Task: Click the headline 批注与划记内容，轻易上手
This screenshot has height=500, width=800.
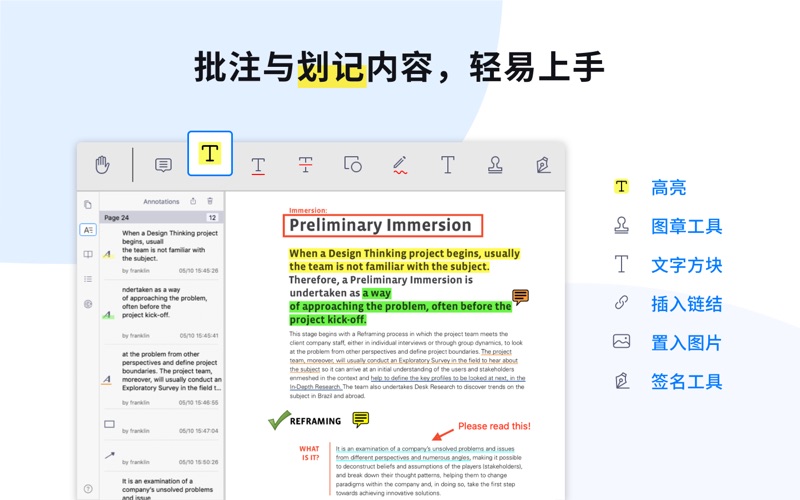Action: click(x=399, y=67)
